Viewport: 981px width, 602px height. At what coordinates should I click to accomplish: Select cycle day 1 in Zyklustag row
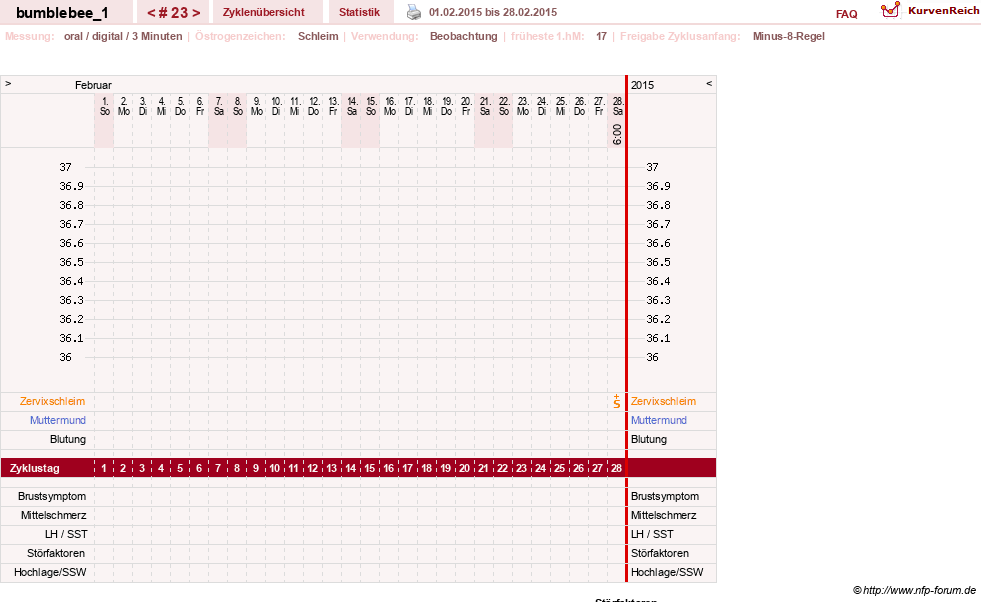click(x=104, y=468)
